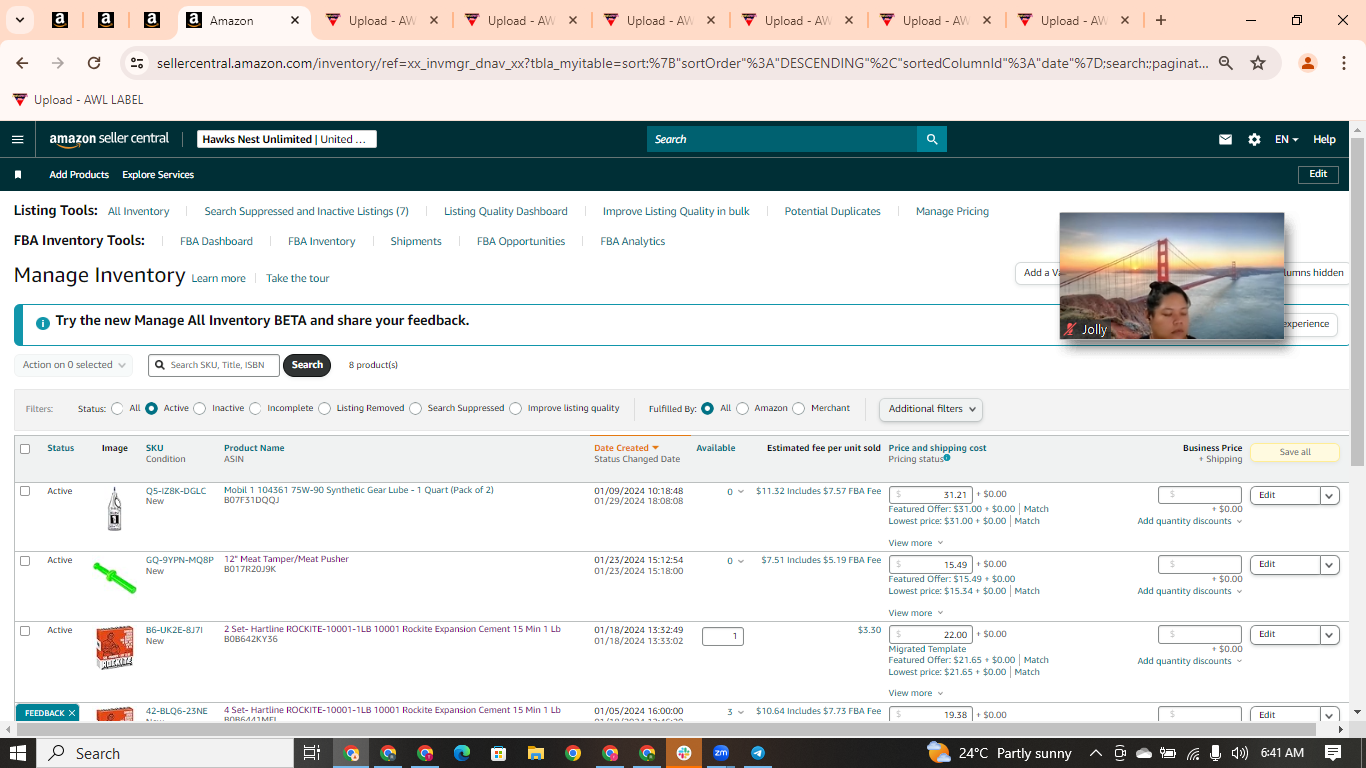1366x768 pixels.
Task: Reload the page with the refresh icon
Action: click(x=94, y=63)
